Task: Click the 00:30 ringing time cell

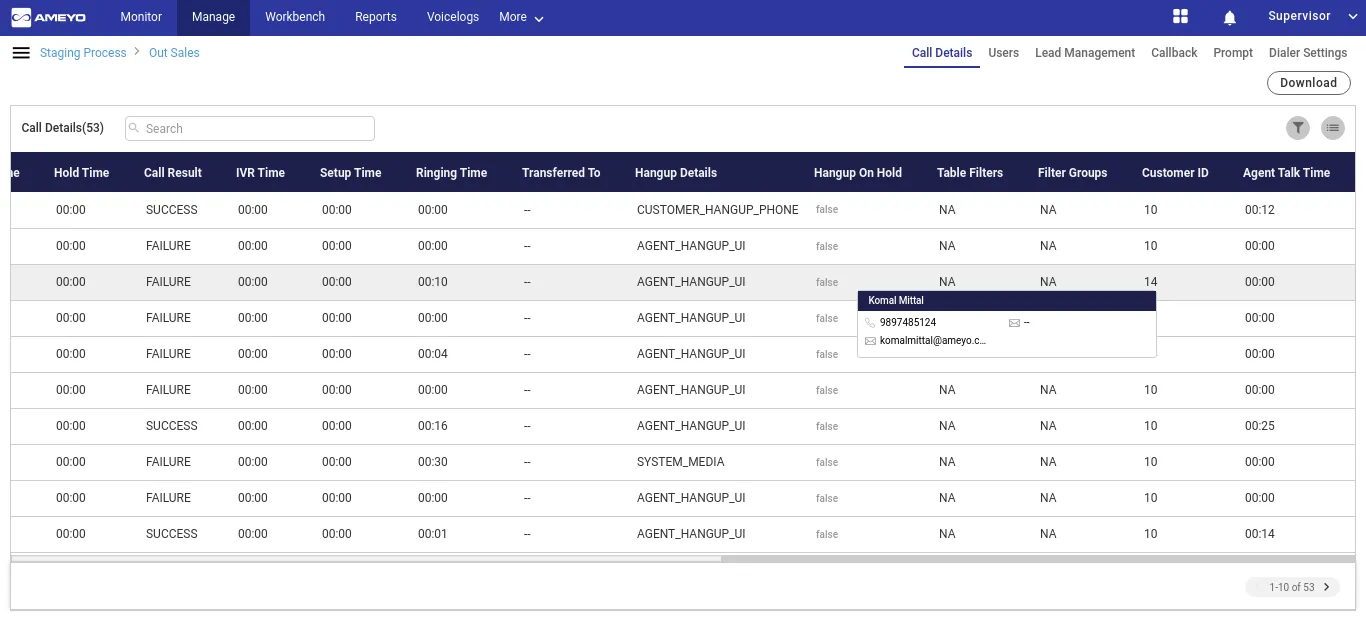Action: [433, 462]
